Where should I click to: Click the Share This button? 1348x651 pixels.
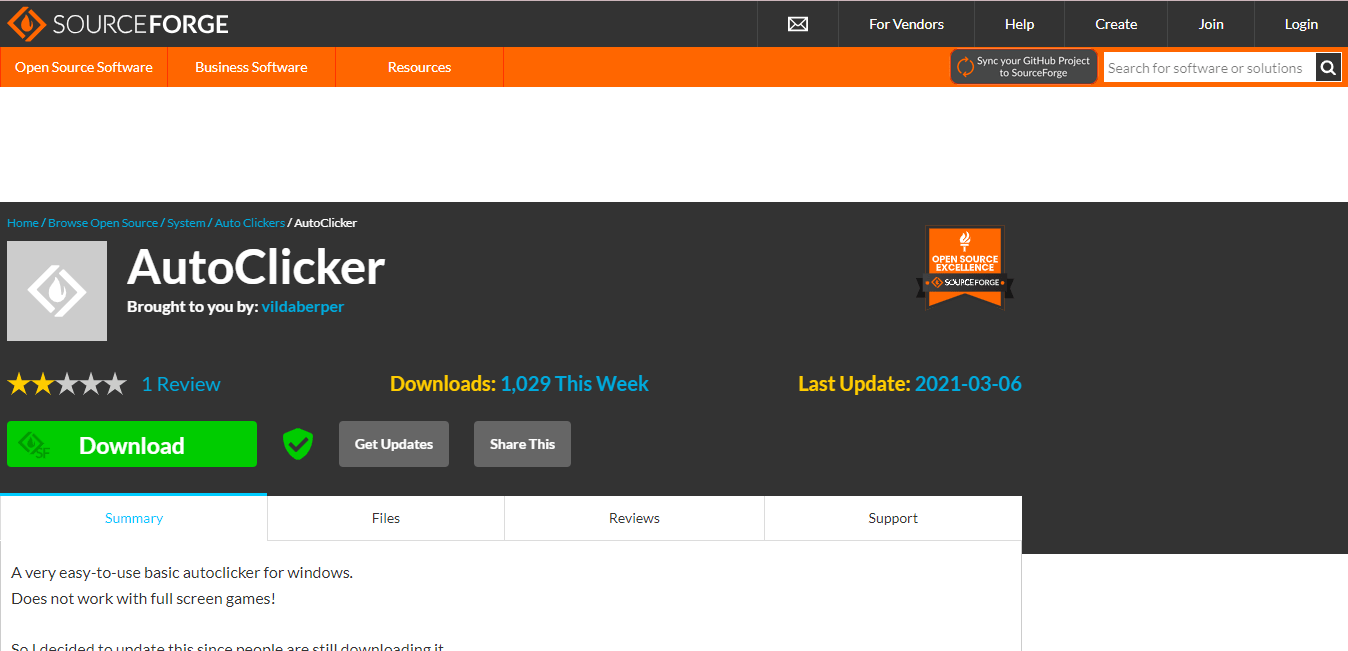pyautogui.click(x=522, y=444)
